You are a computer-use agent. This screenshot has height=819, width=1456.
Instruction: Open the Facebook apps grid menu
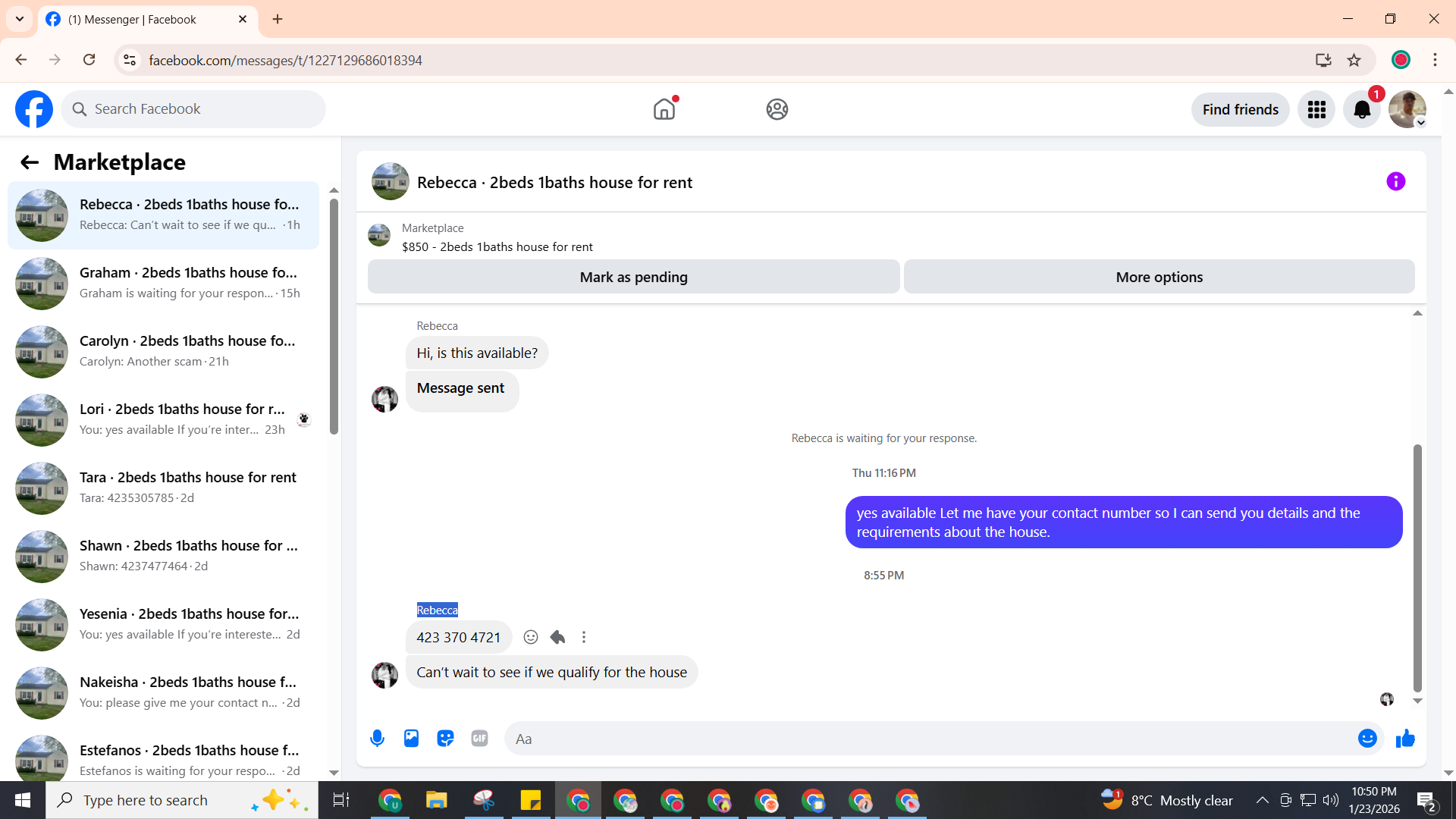click(x=1316, y=109)
